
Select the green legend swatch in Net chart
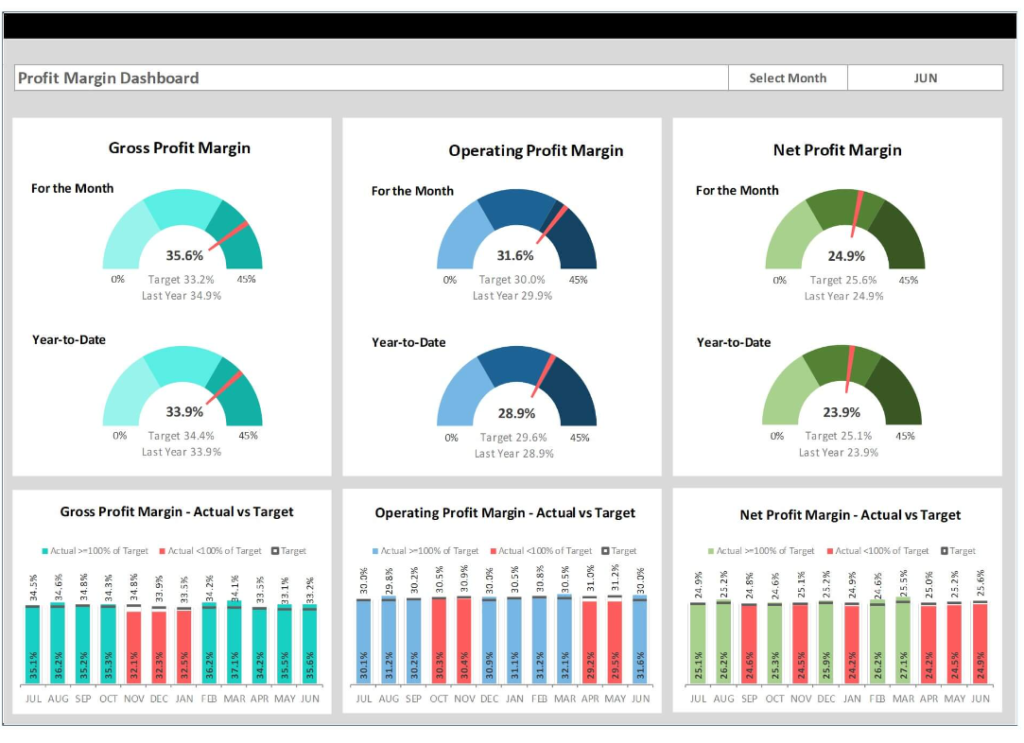pos(711,551)
